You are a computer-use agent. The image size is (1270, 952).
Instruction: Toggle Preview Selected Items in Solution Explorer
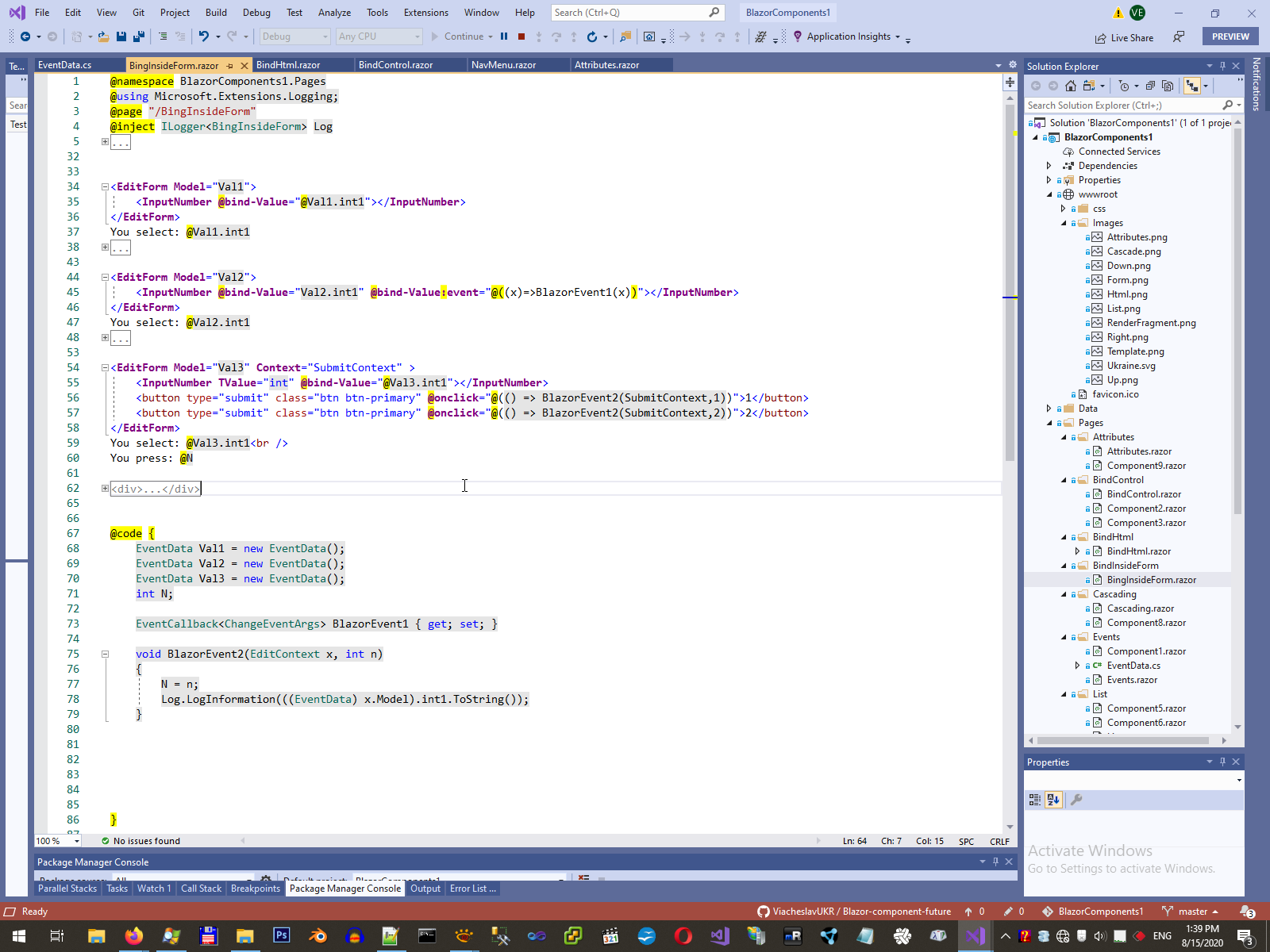coord(1191,86)
